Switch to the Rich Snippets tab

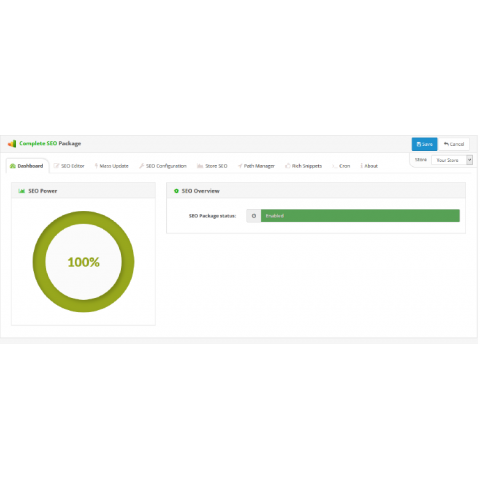click(x=304, y=166)
